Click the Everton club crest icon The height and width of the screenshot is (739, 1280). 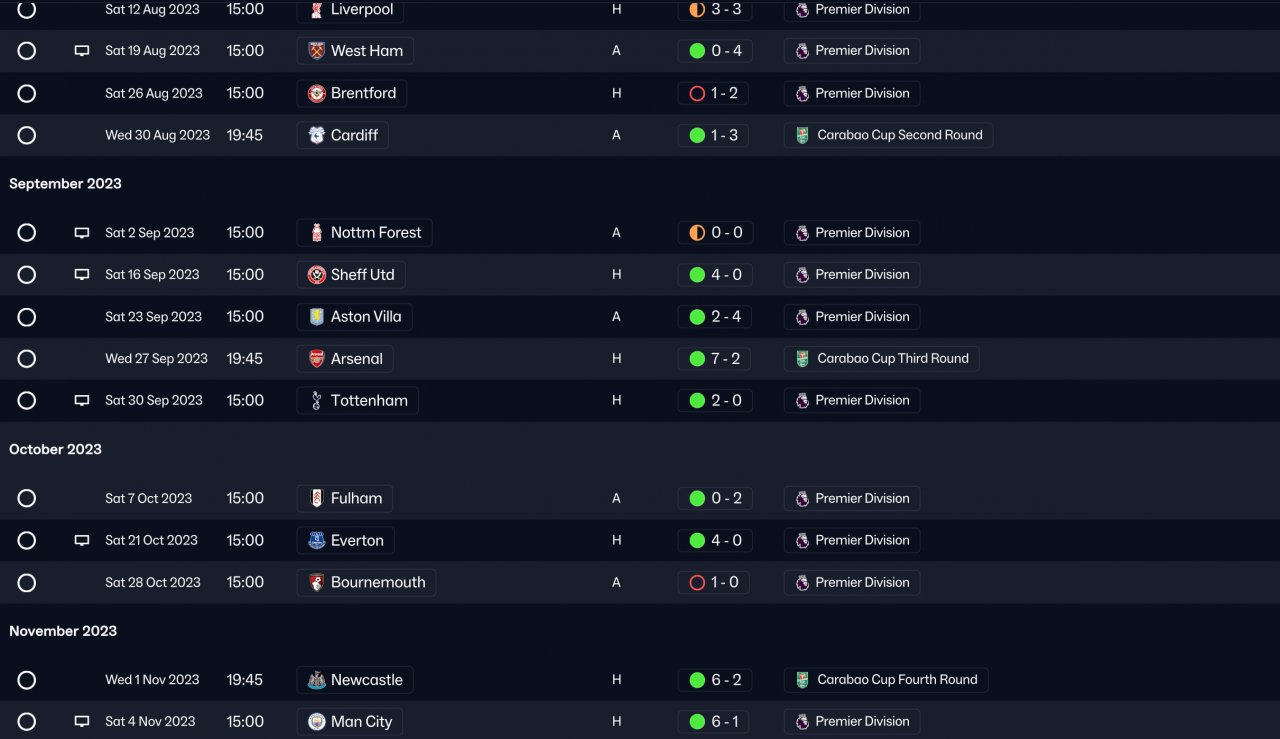(317, 541)
